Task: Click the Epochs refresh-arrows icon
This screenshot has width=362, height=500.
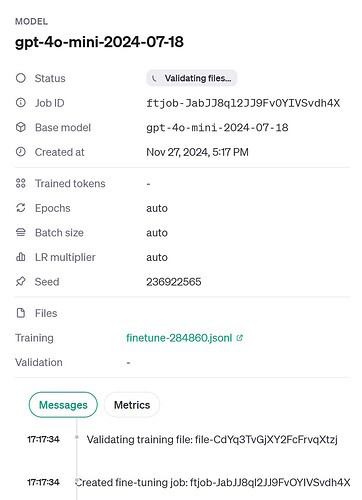Action: tap(21, 208)
